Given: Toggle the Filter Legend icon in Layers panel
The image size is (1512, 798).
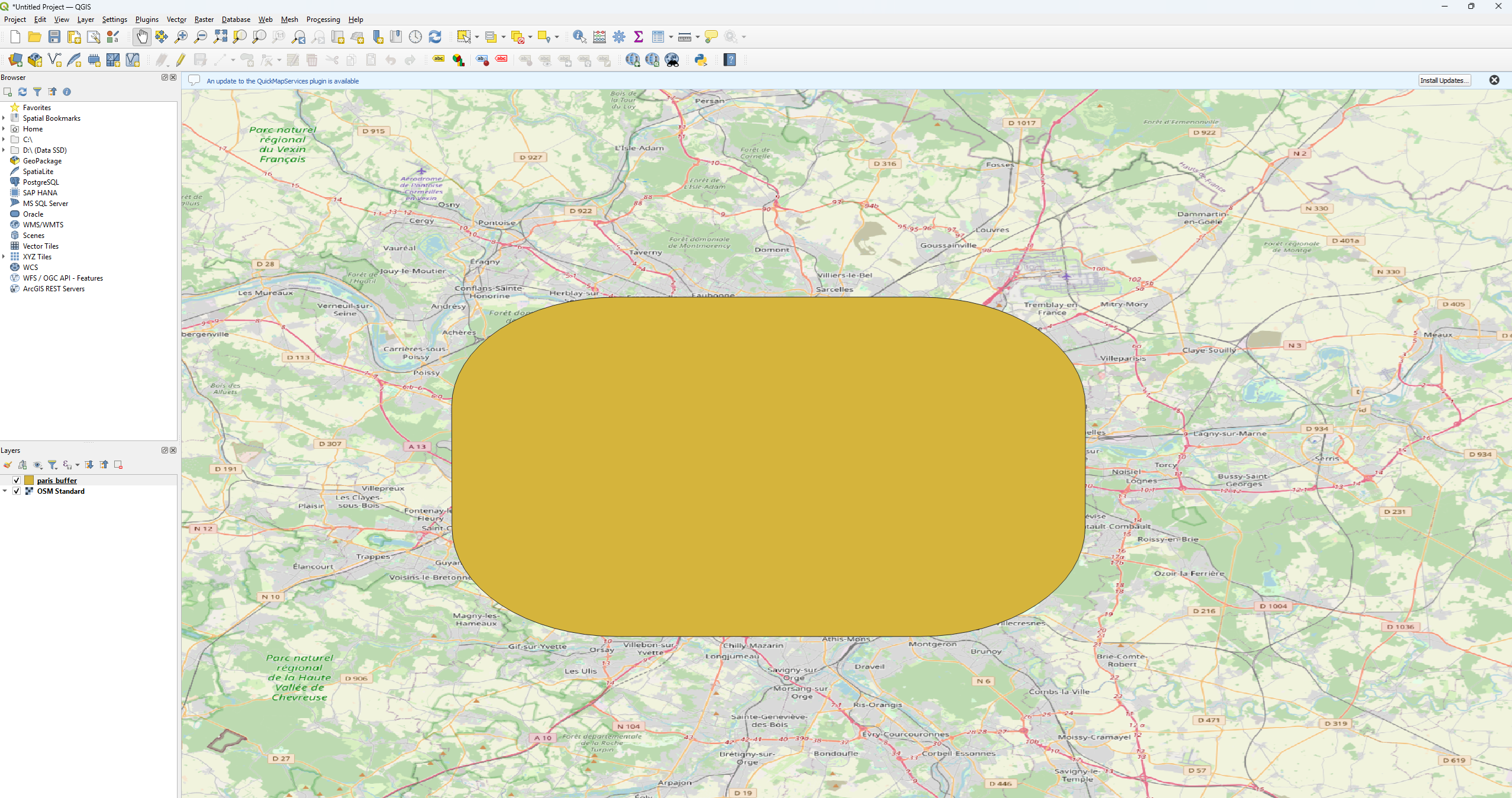Looking at the screenshot, I should (x=53, y=465).
